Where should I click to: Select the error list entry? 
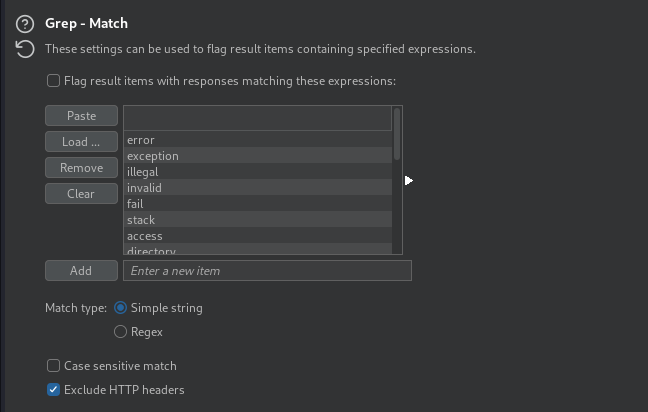(x=257, y=140)
